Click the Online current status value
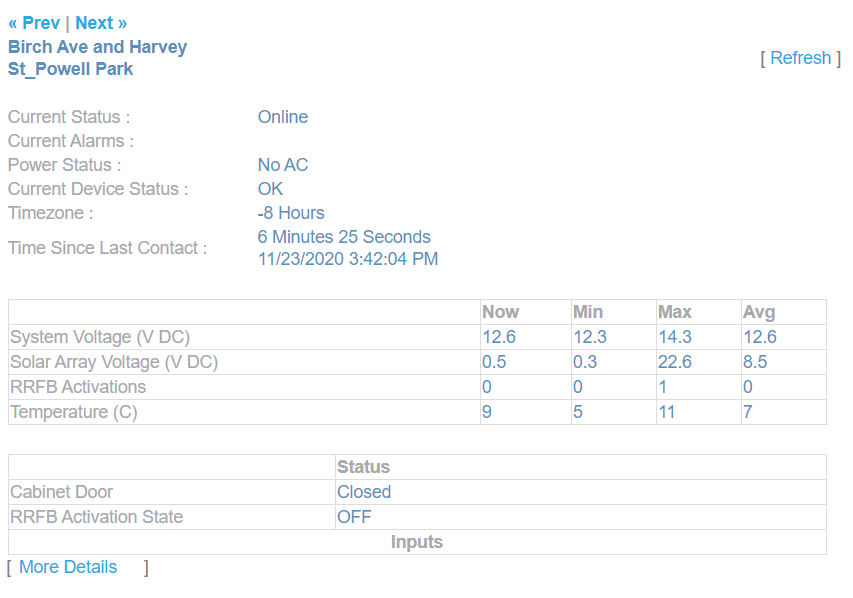This screenshot has height=598, width=853. [283, 117]
